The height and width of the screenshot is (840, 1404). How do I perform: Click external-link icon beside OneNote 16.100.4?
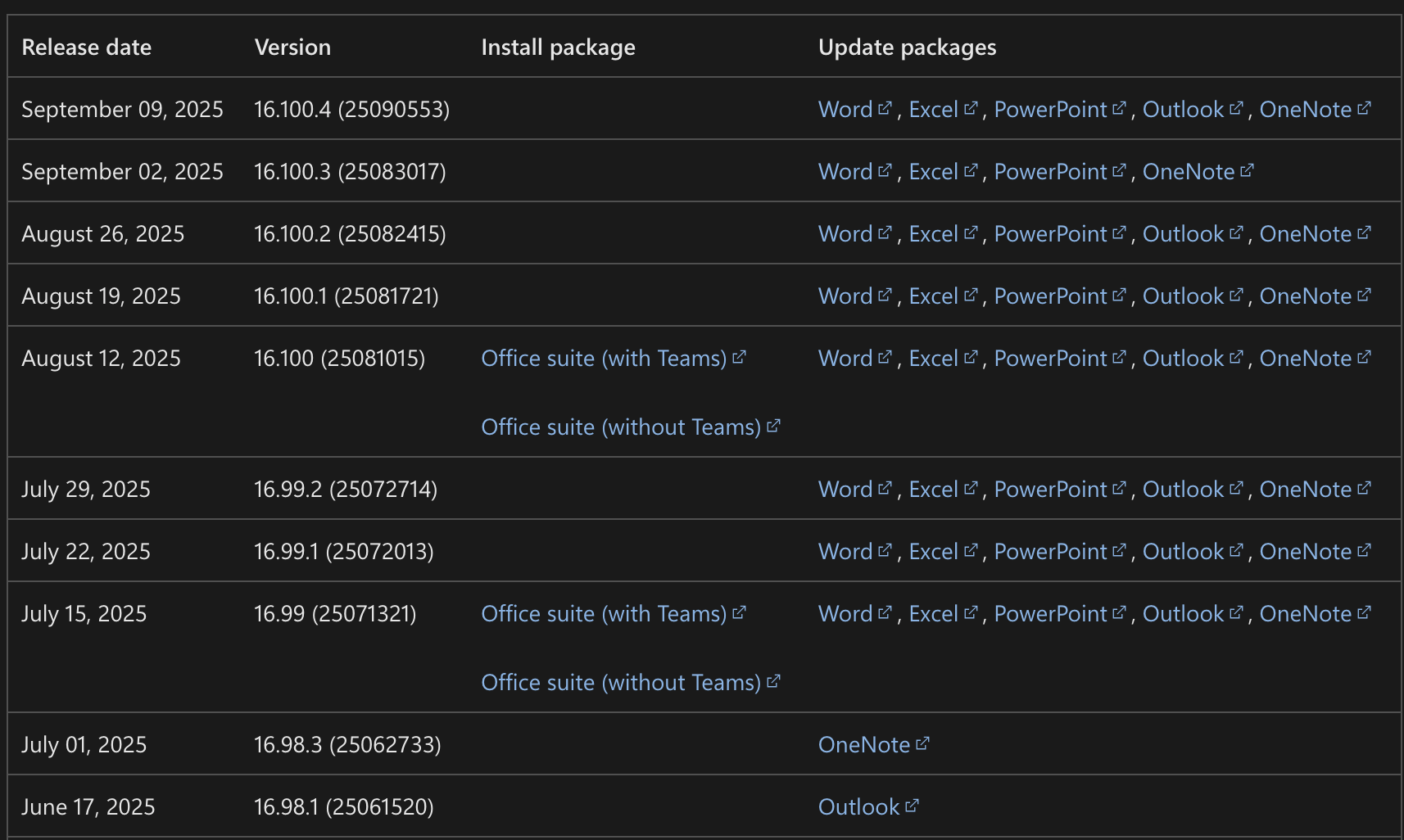[x=1364, y=108]
